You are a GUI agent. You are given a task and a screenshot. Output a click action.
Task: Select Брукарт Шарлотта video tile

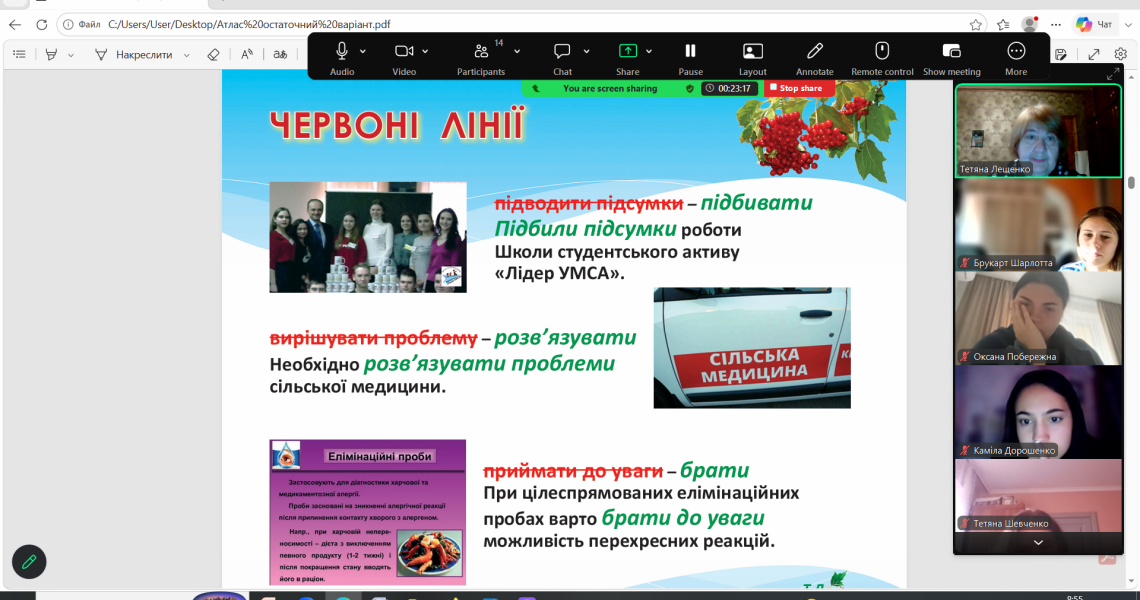(1038, 224)
